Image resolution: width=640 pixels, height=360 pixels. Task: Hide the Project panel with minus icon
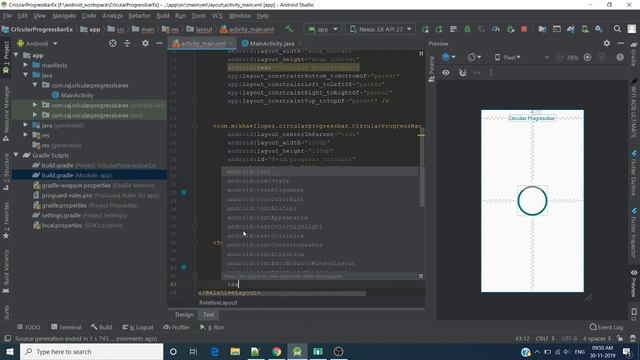pyautogui.click(x=159, y=43)
